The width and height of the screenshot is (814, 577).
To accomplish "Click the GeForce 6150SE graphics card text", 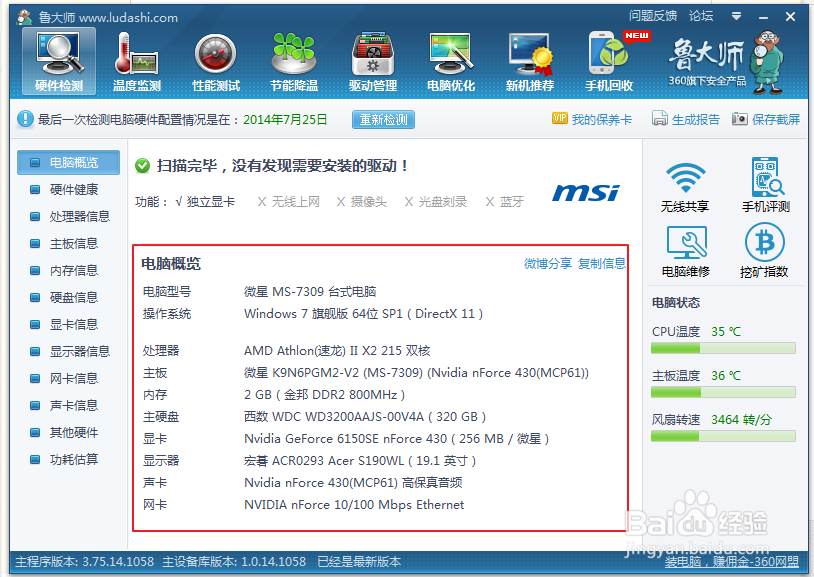I will (396, 439).
